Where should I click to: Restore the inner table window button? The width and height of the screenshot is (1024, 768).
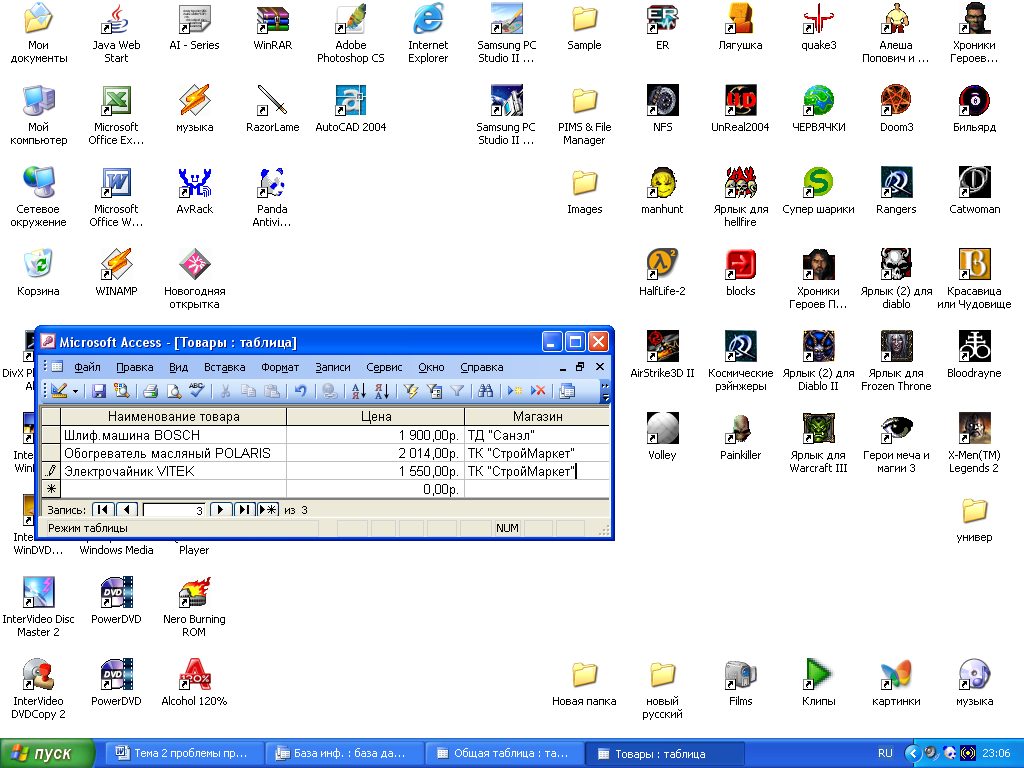pyautogui.click(x=580, y=367)
